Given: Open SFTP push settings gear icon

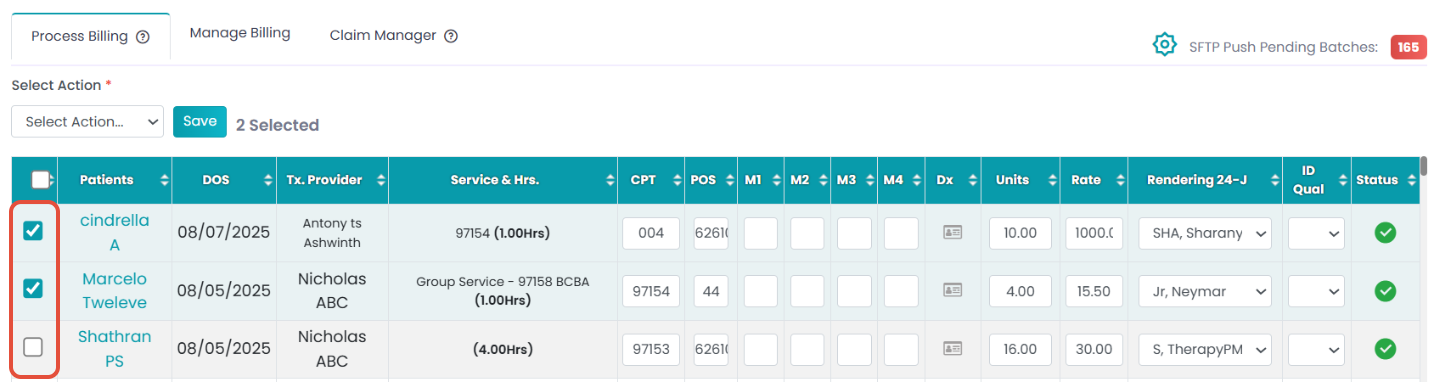Looking at the screenshot, I should tap(1164, 45).
